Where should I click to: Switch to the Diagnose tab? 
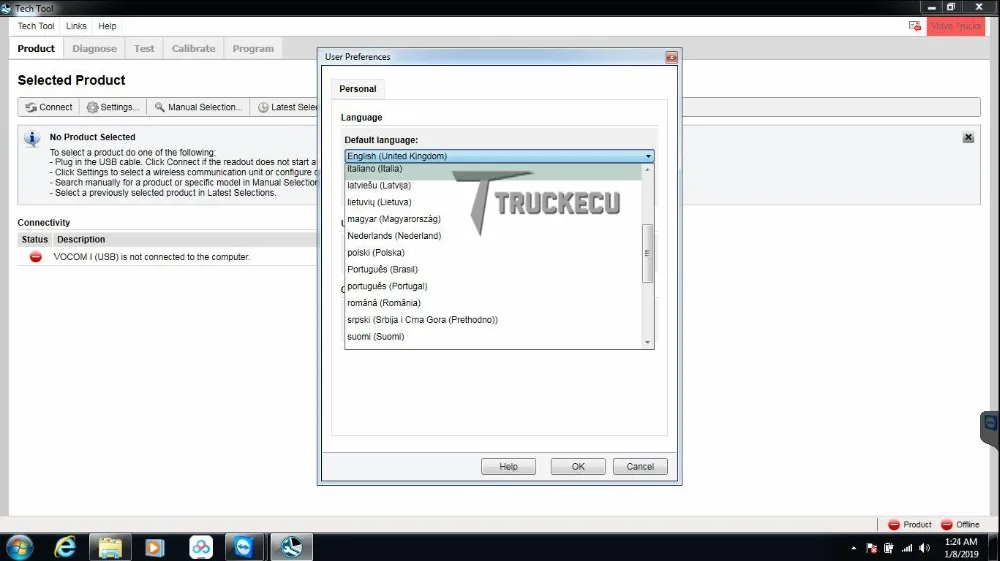point(94,48)
